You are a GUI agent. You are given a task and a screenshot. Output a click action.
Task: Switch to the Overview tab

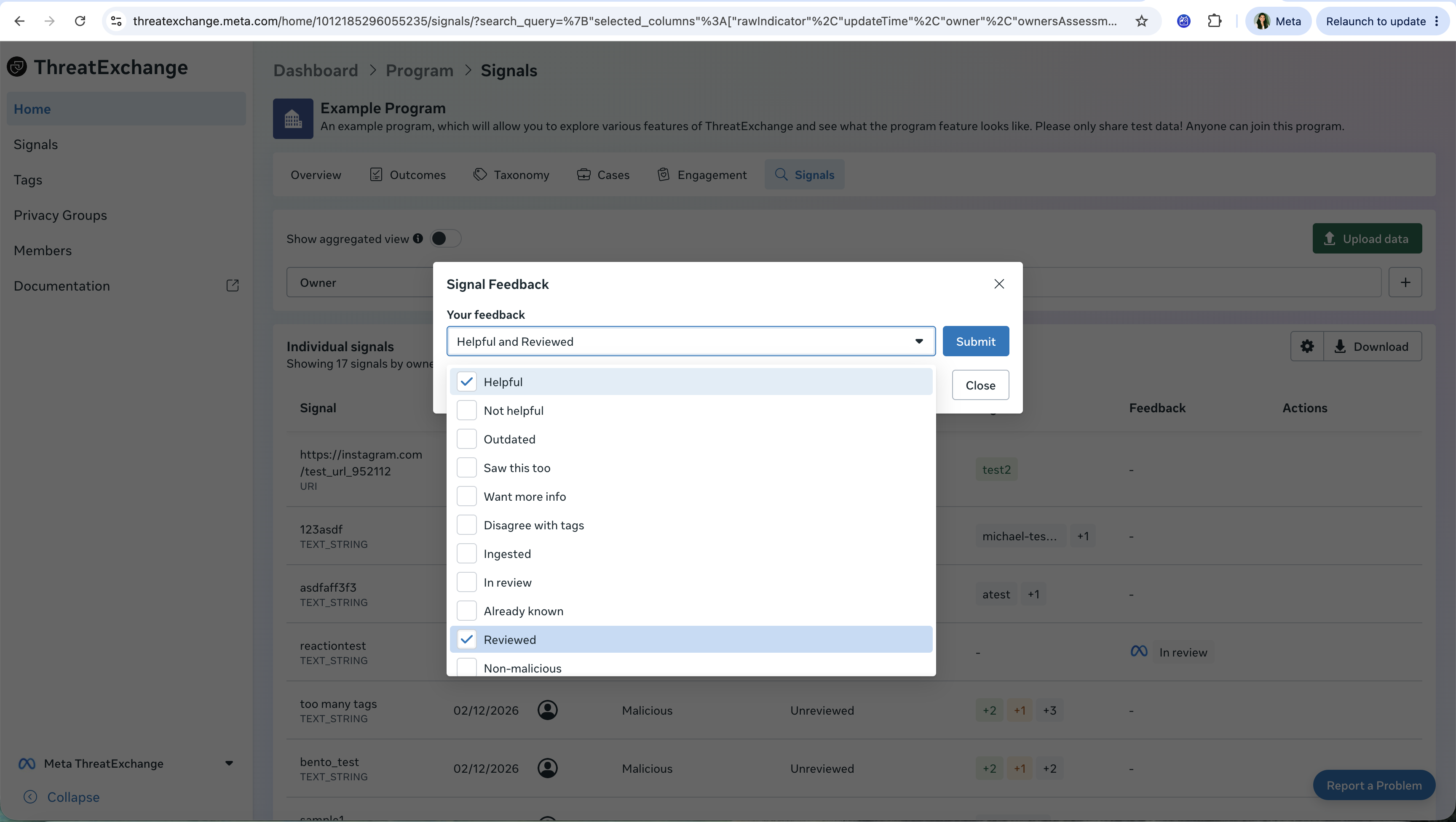[x=316, y=175]
